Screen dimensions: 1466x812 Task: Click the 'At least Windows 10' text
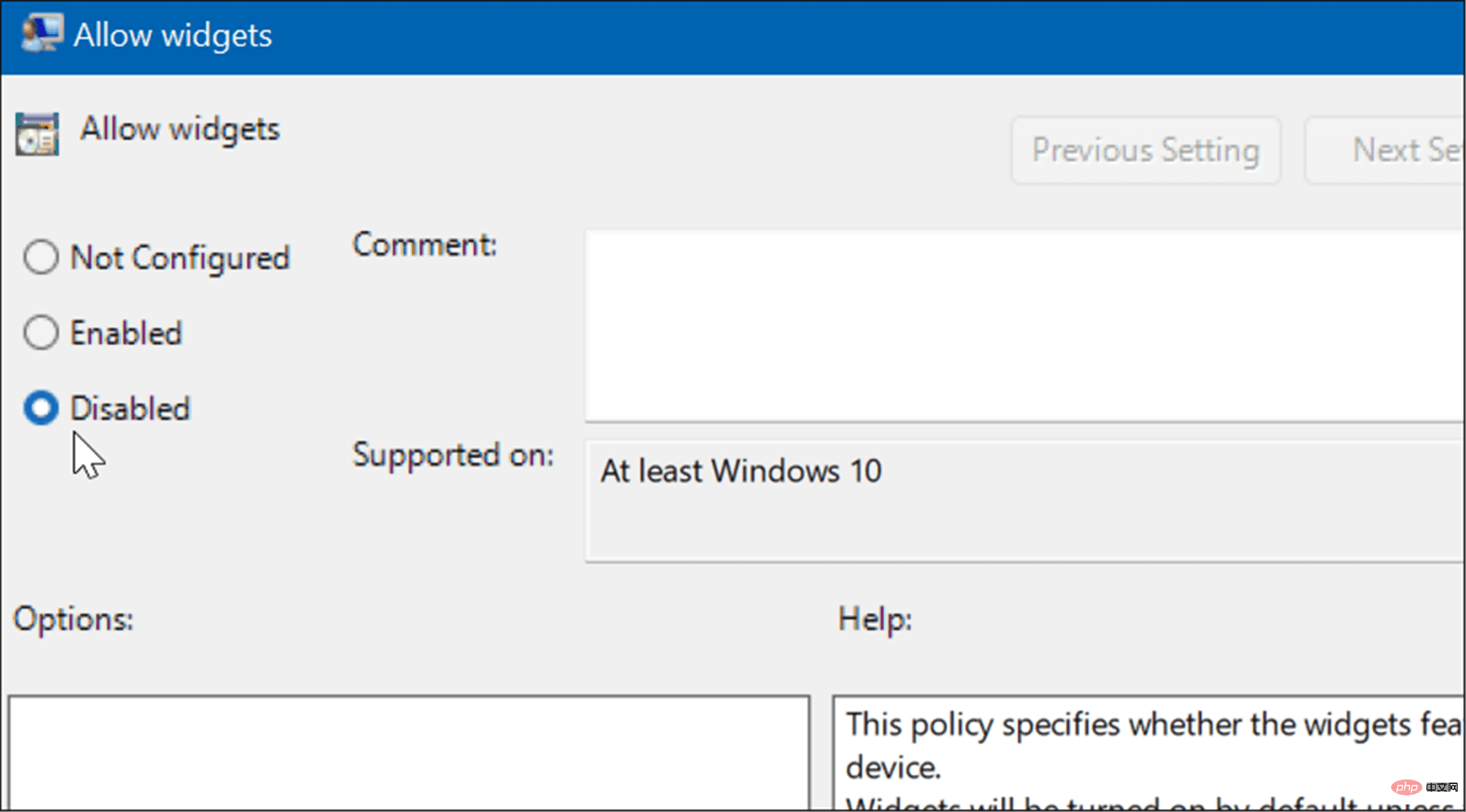click(741, 471)
